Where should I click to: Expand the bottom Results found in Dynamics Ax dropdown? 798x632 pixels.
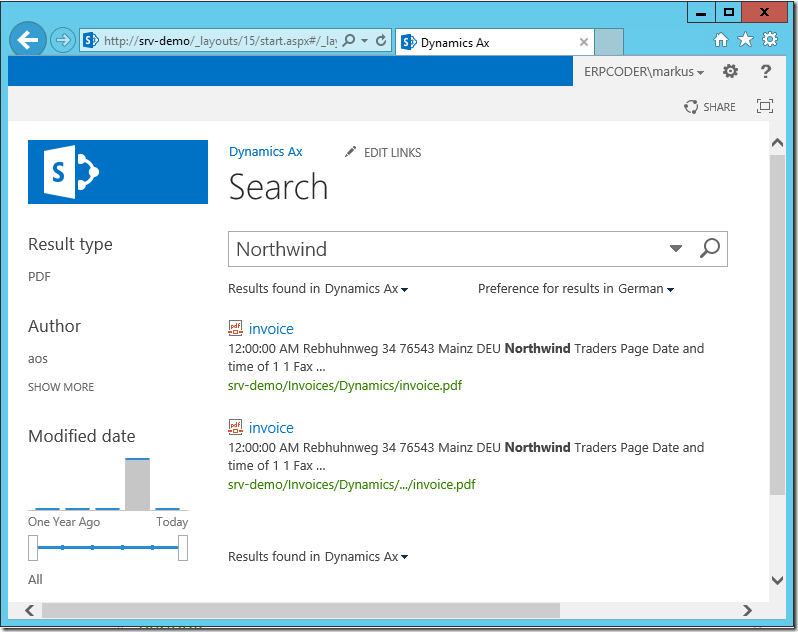coord(318,557)
